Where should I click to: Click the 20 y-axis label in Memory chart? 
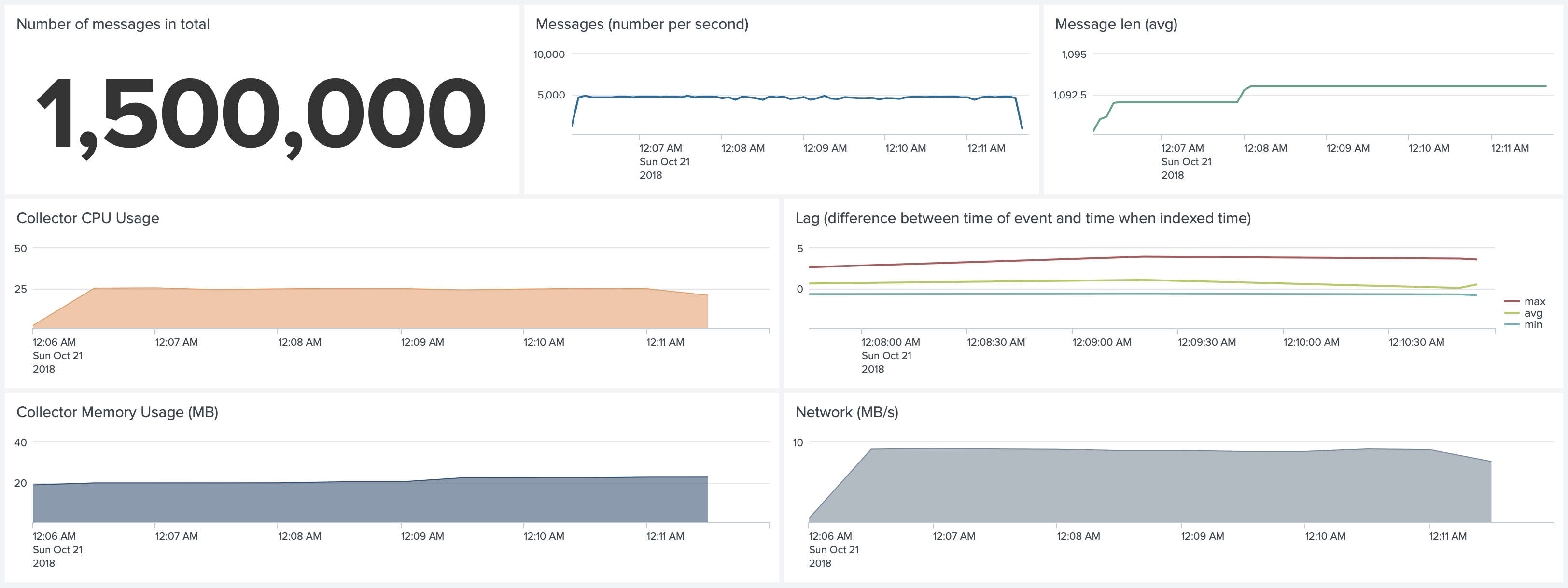point(21,483)
